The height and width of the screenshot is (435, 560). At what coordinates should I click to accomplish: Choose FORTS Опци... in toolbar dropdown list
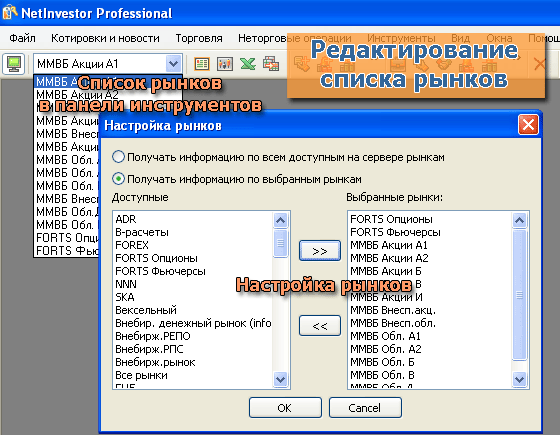point(67,238)
